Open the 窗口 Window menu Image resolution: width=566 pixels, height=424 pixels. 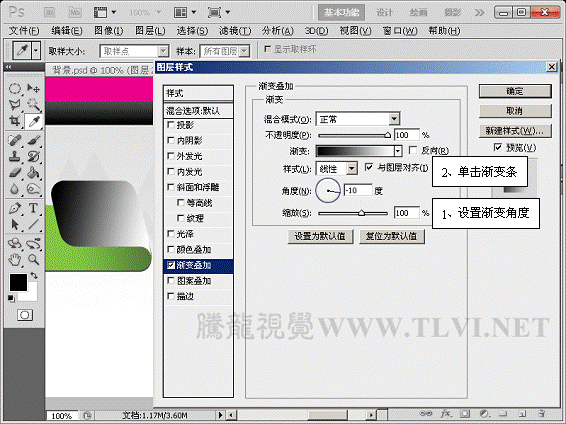(400, 31)
